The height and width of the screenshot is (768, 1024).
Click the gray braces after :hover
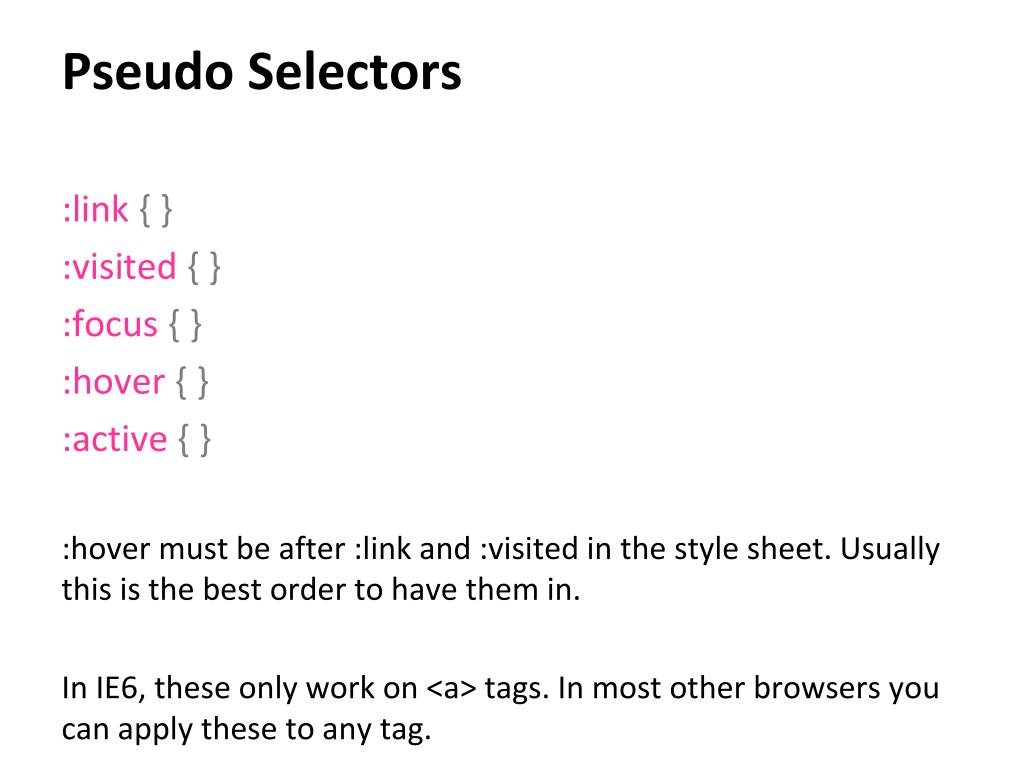coord(193,383)
